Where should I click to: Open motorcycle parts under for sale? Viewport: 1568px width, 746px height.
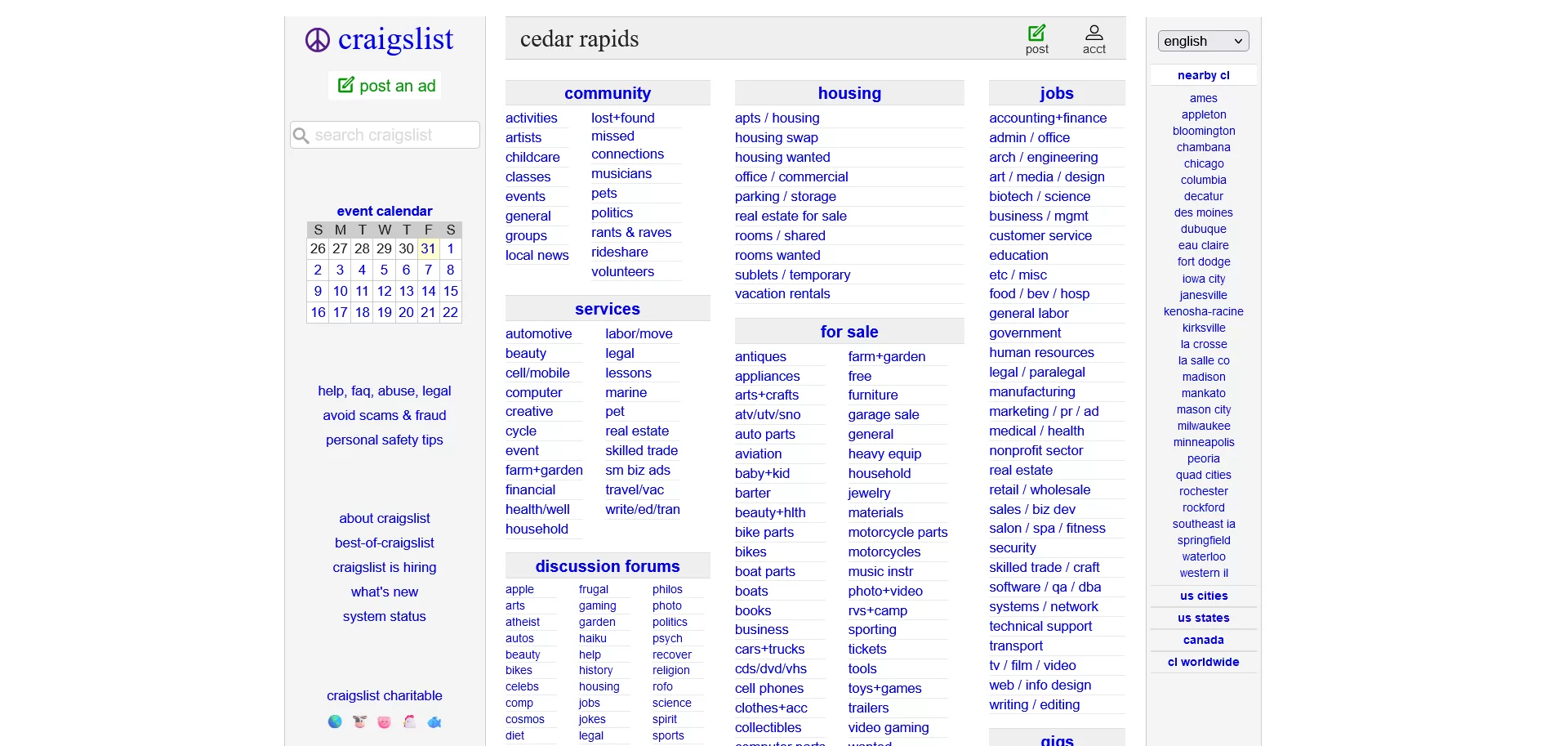[898, 532]
